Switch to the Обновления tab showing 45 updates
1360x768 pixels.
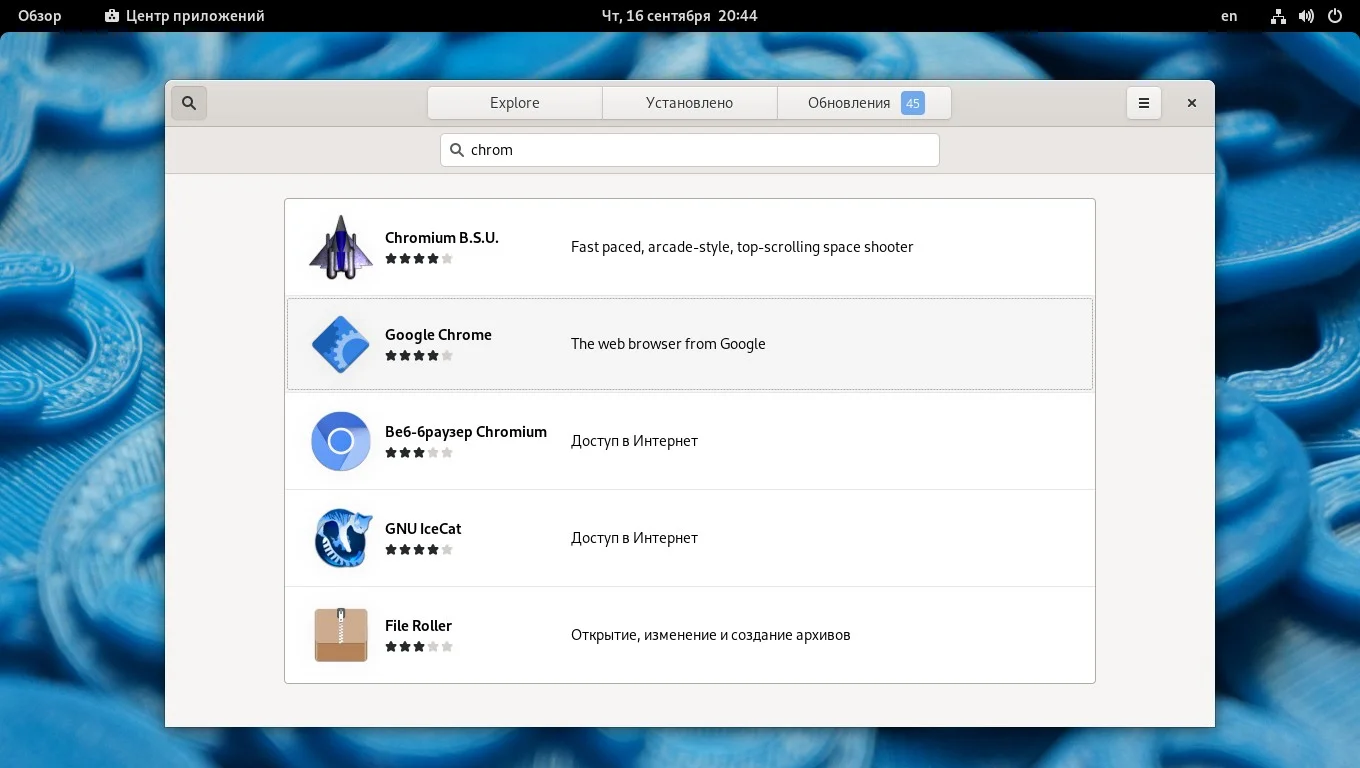point(864,102)
